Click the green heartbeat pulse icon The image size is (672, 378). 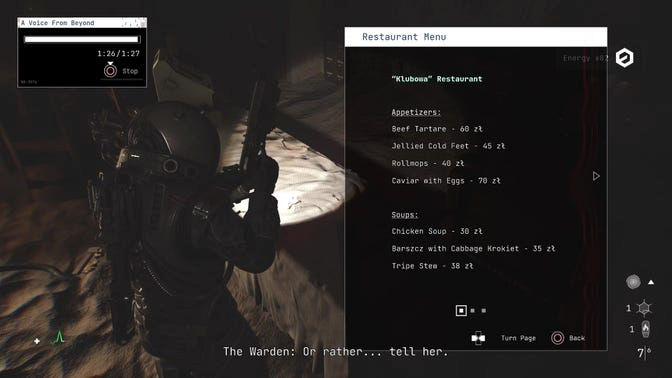[x=58, y=337]
